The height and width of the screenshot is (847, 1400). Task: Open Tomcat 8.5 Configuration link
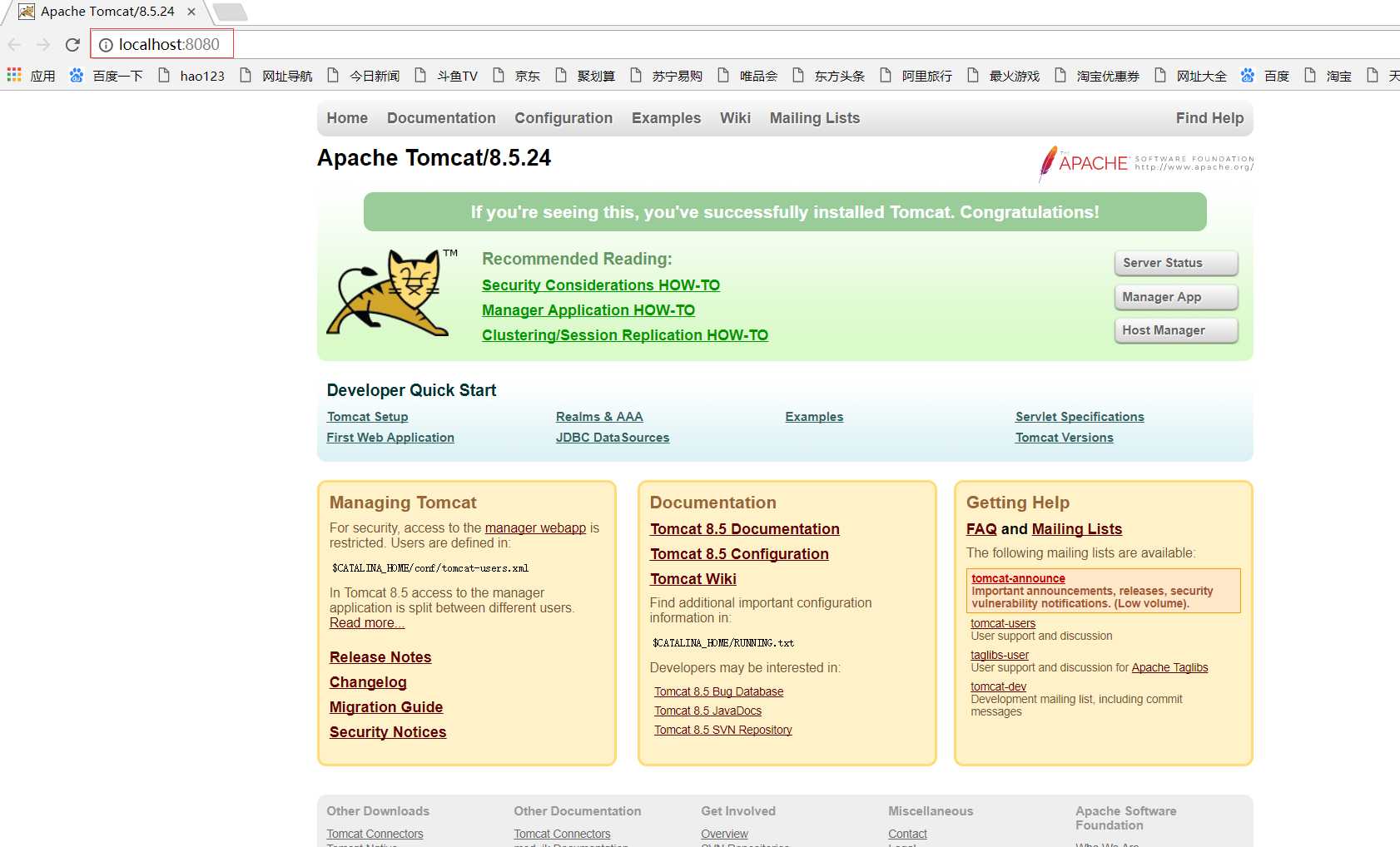tap(739, 554)
